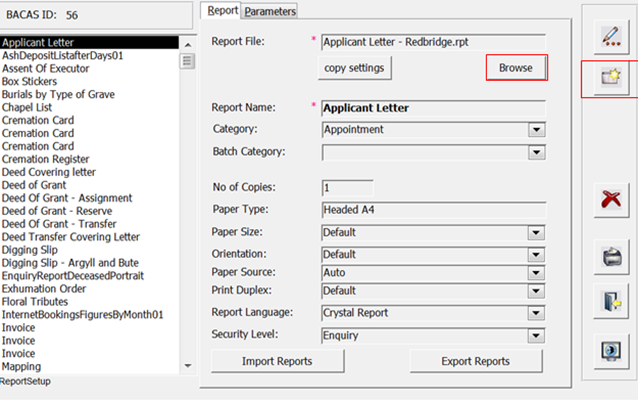Click the No of Copies field

[347, 188]
